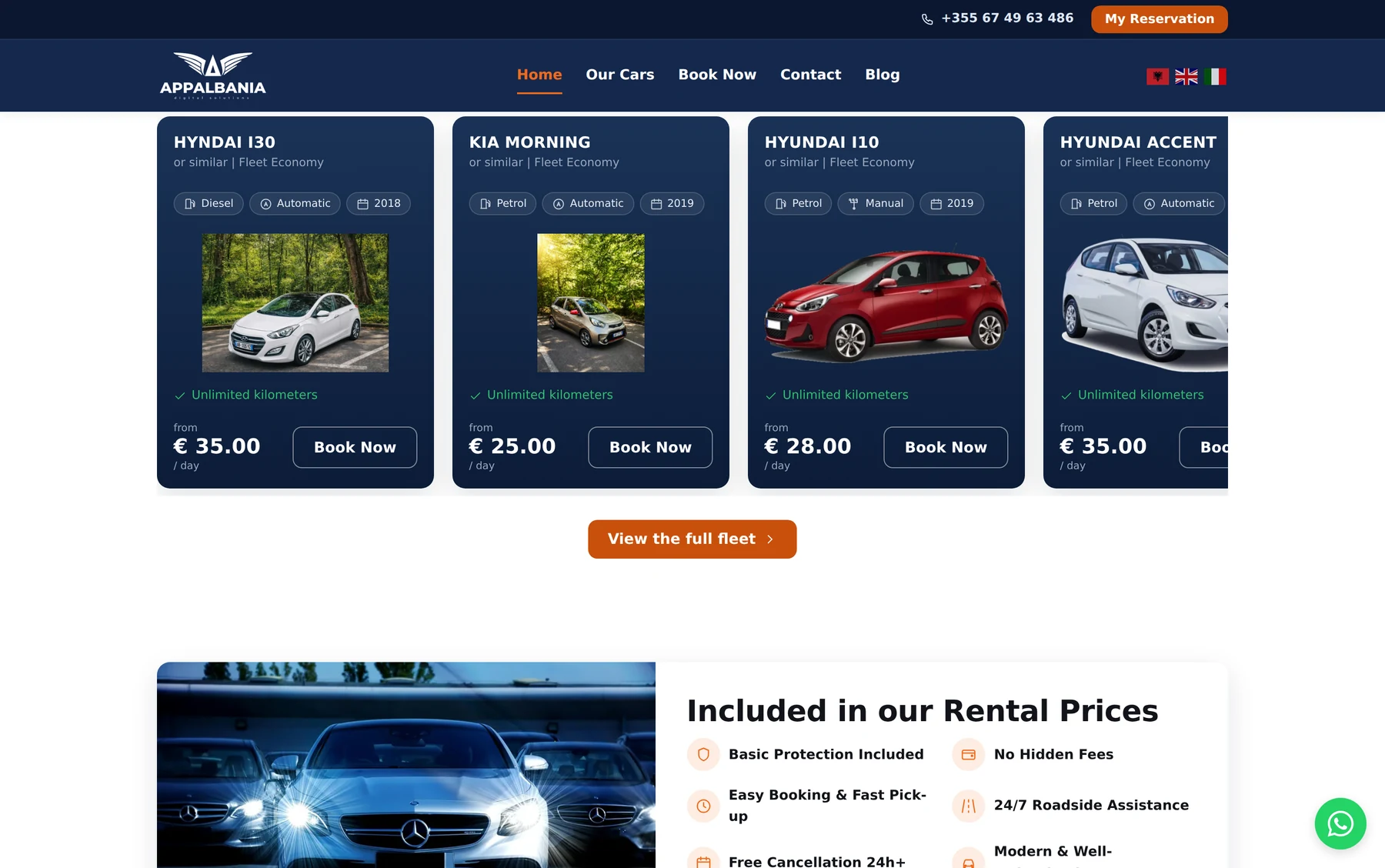1385x868 pixels.
Task: Click the manual gear icon on Hyundai I10
Action: pos(853,204)
